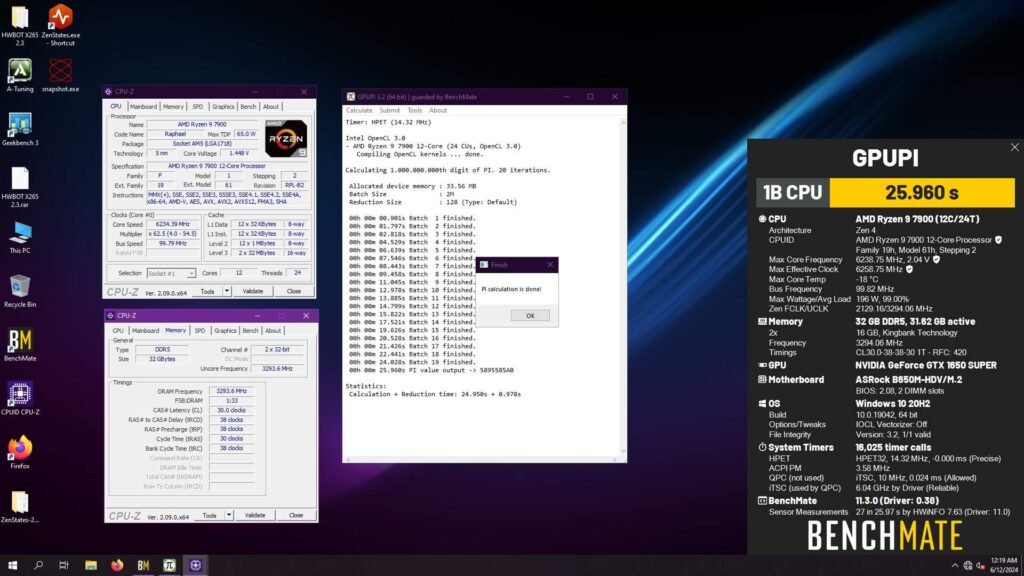The width and height of the screenshot is (1024, 576).
Task: Open the BenchMate desktop shortcut
Action: click(20, 340)
